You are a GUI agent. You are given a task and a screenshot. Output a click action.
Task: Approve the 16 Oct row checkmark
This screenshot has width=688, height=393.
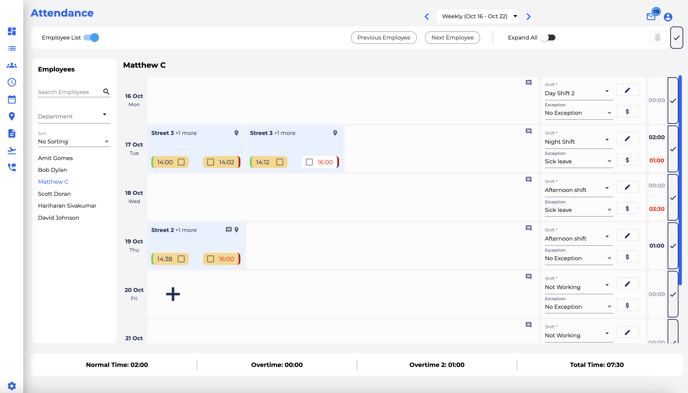(673, 100)
